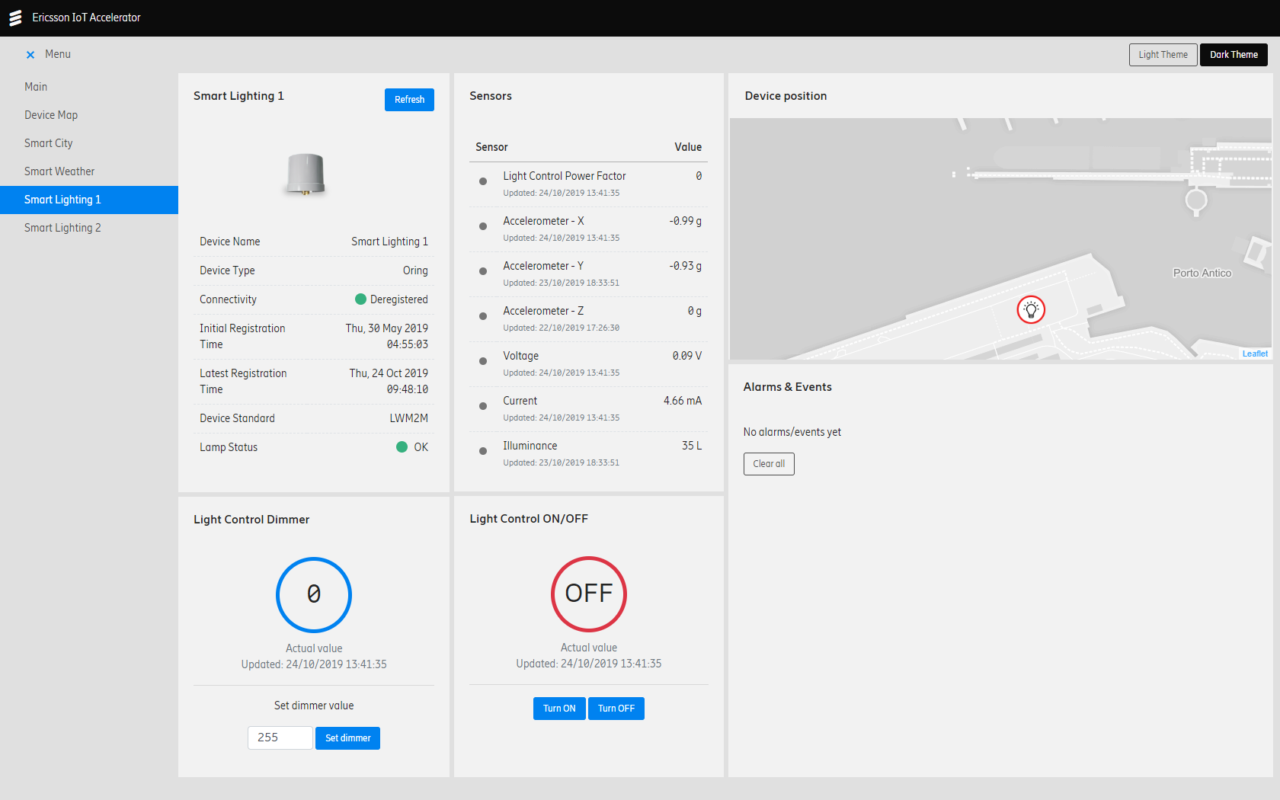
Task: Click the Voltage sensor status dot
Action: [x=483, y=361]
